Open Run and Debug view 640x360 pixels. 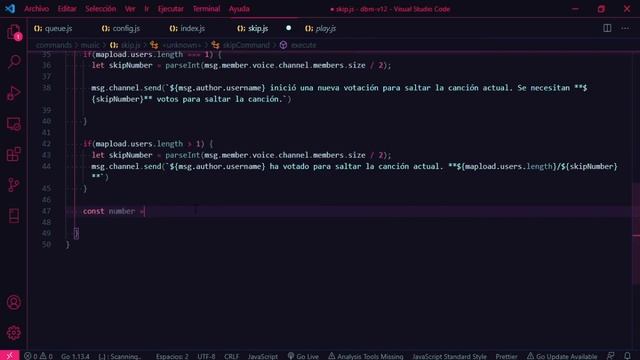(x=13, y=93)
